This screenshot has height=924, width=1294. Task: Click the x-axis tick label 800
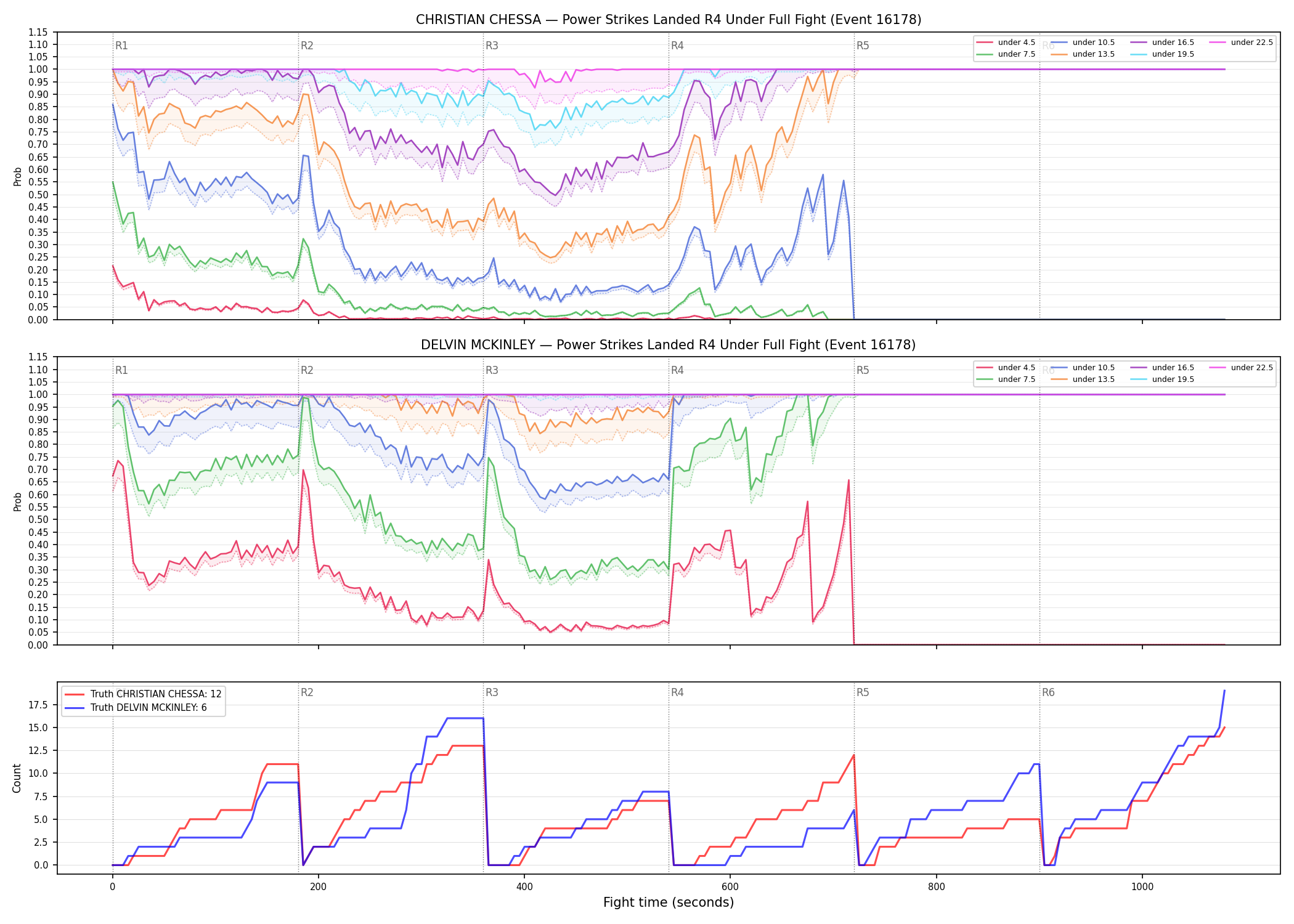(937, 887)
